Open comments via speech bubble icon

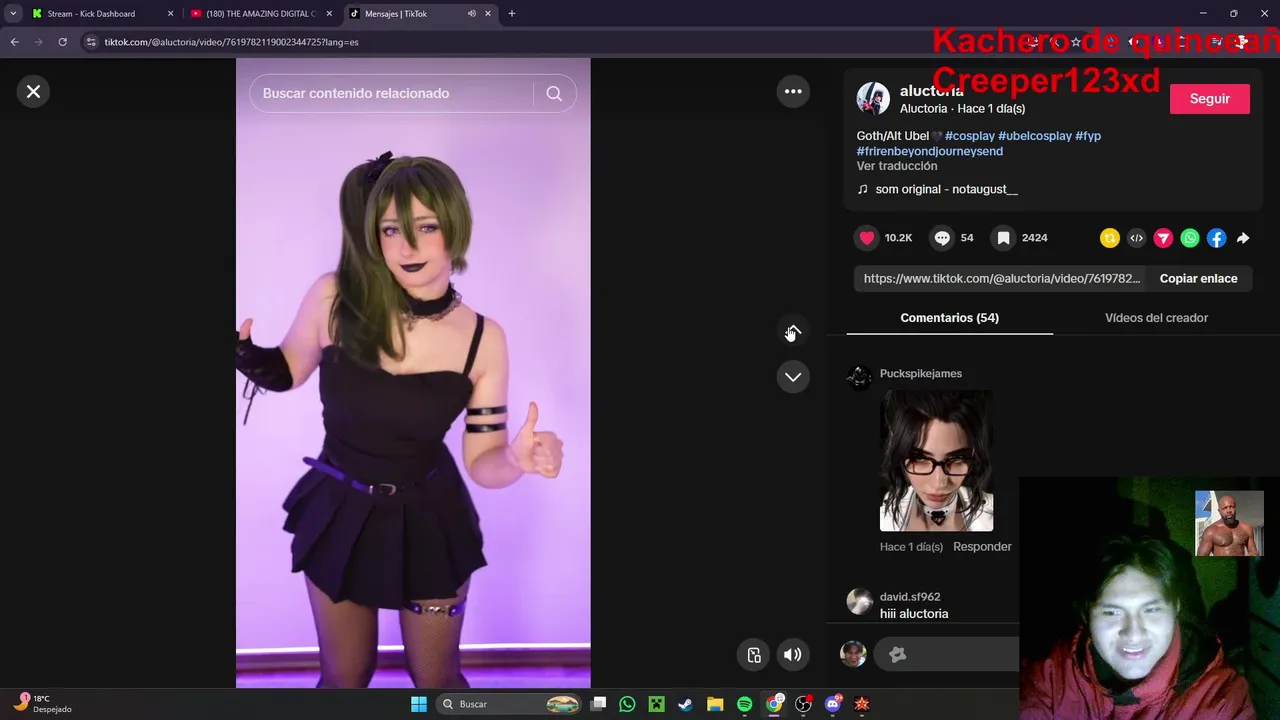[942, 238]
